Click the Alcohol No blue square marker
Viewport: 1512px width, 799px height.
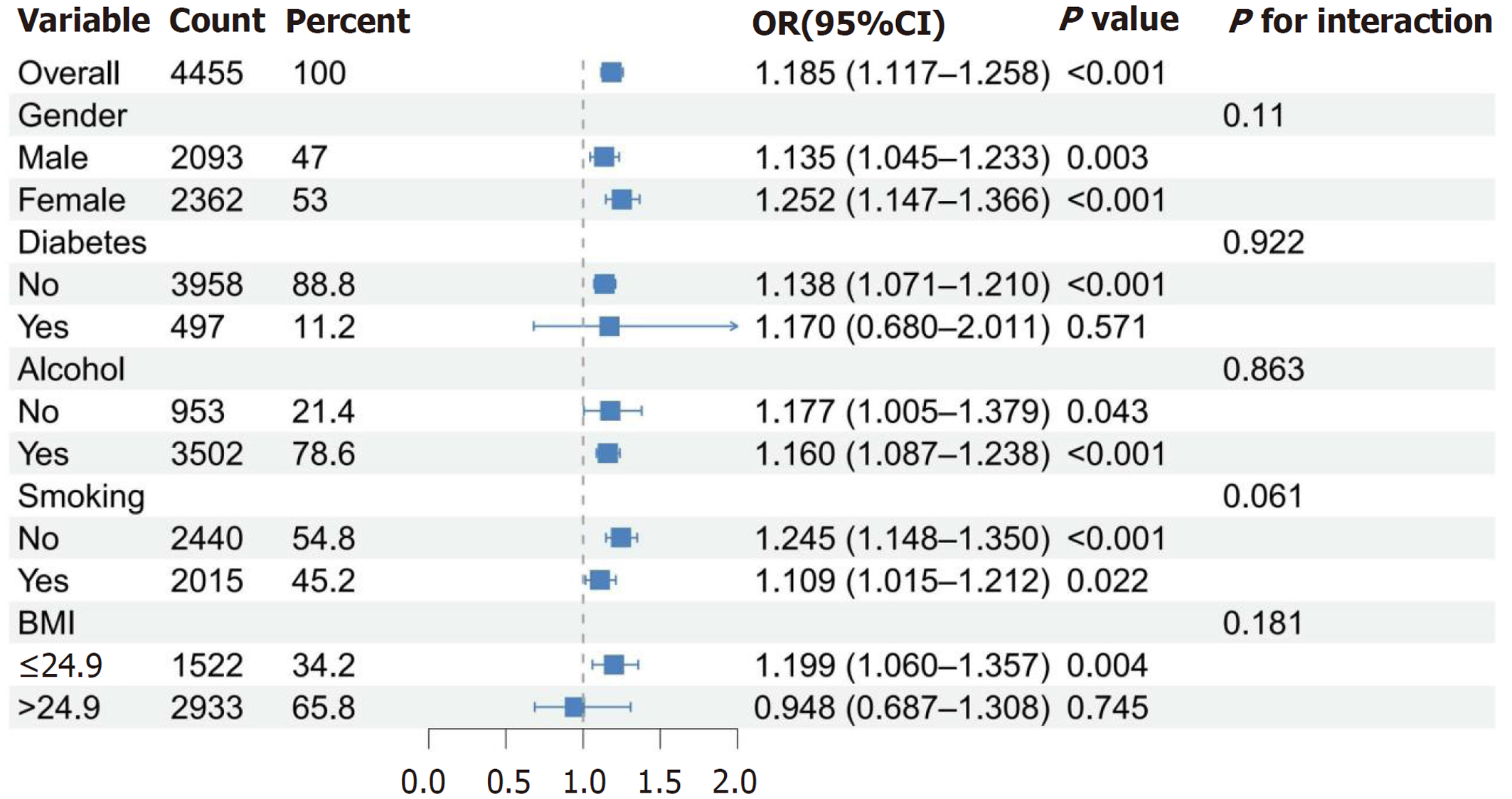[610, 411]
